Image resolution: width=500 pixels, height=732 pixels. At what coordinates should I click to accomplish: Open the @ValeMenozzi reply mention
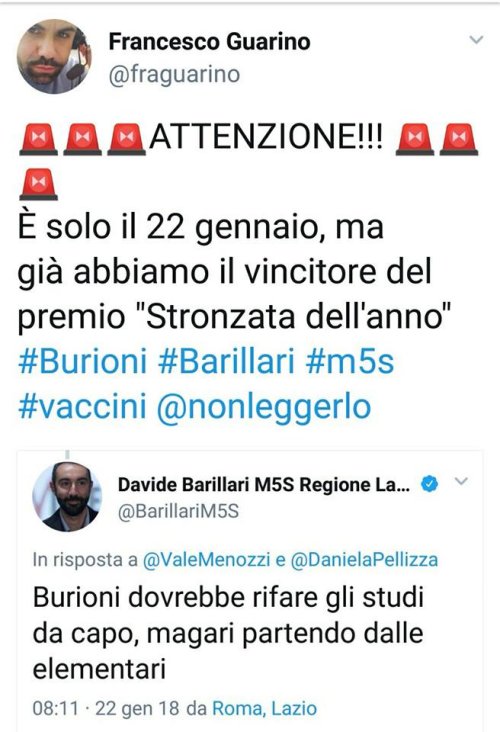(206, 559)
